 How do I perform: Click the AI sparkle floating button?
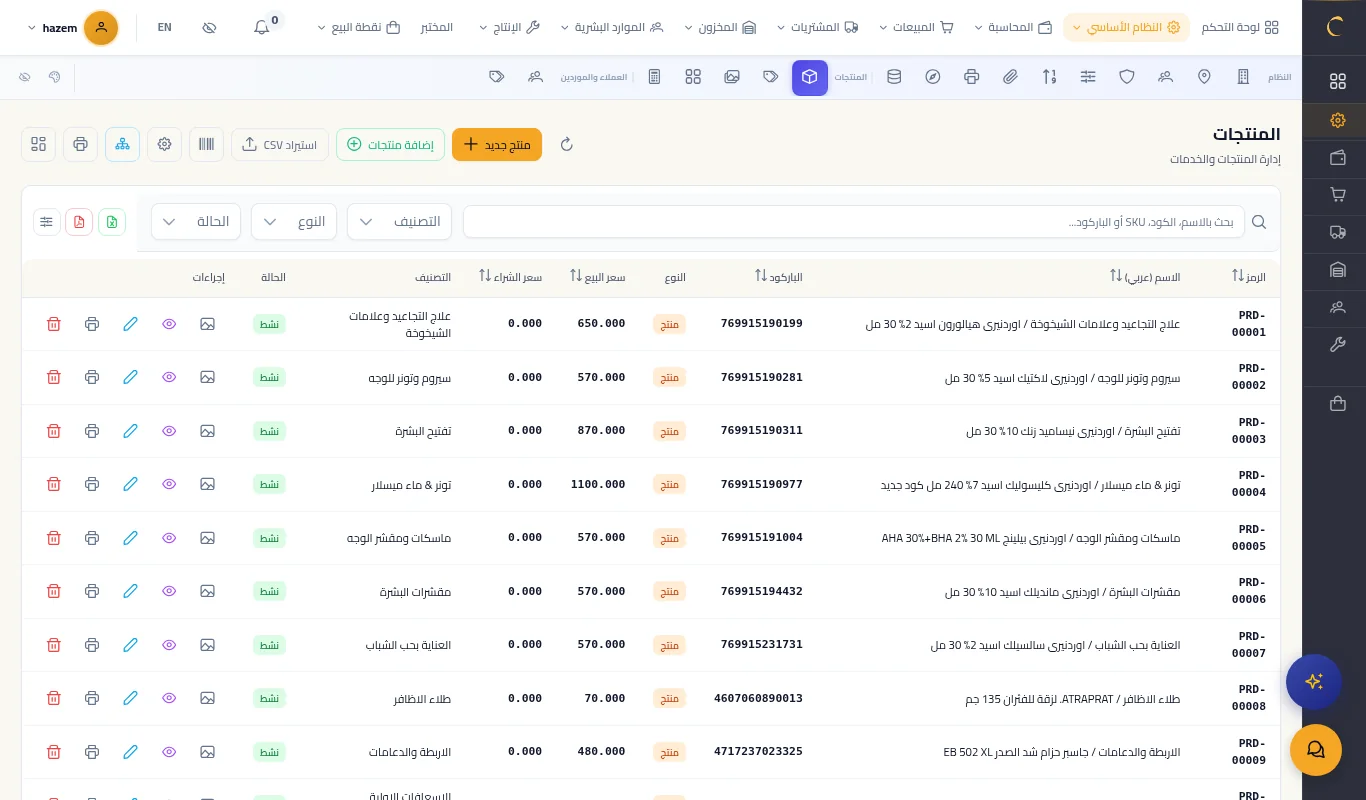1314,682
